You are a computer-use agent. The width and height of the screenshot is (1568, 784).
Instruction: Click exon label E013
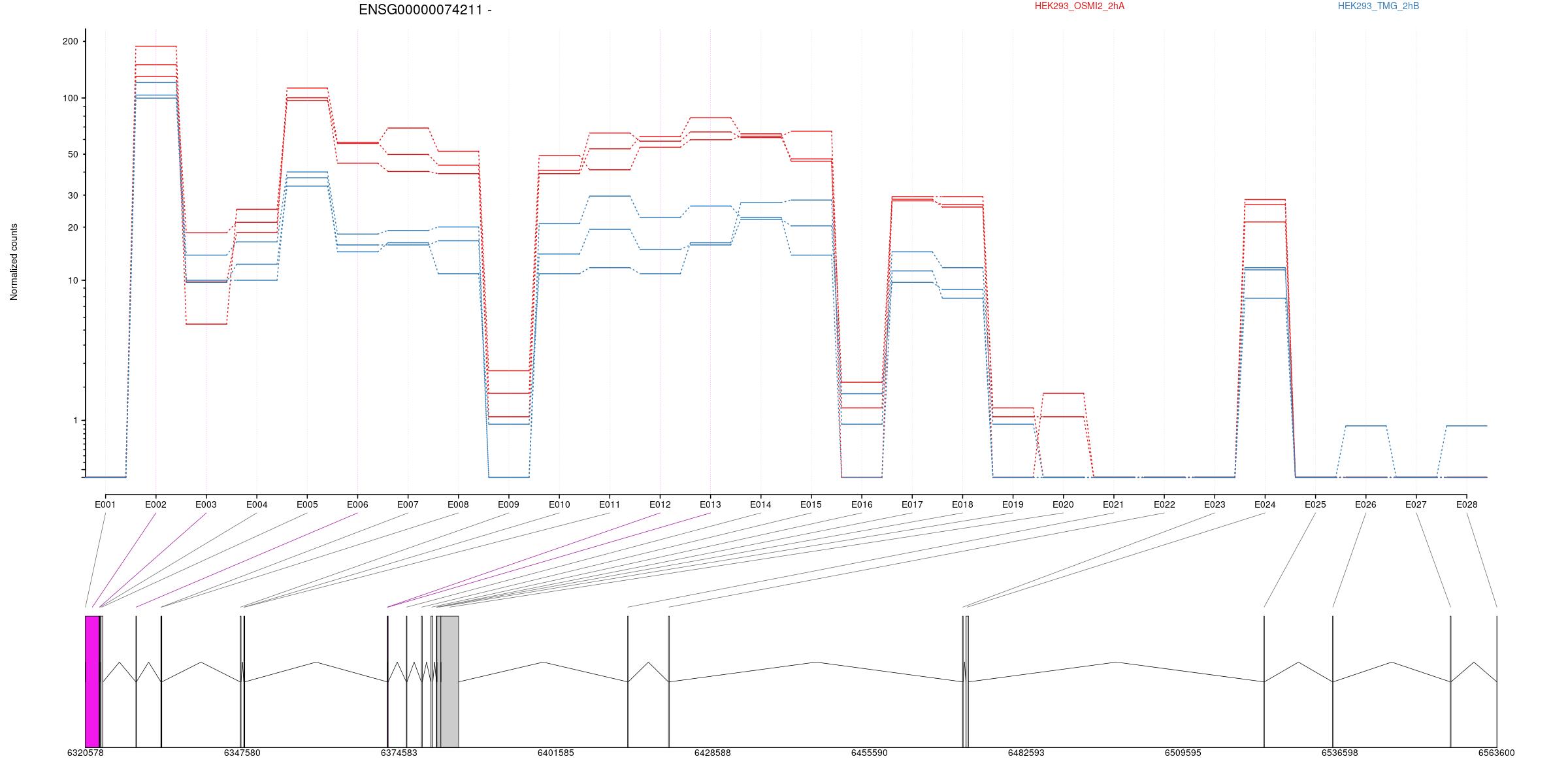(710, 504)
